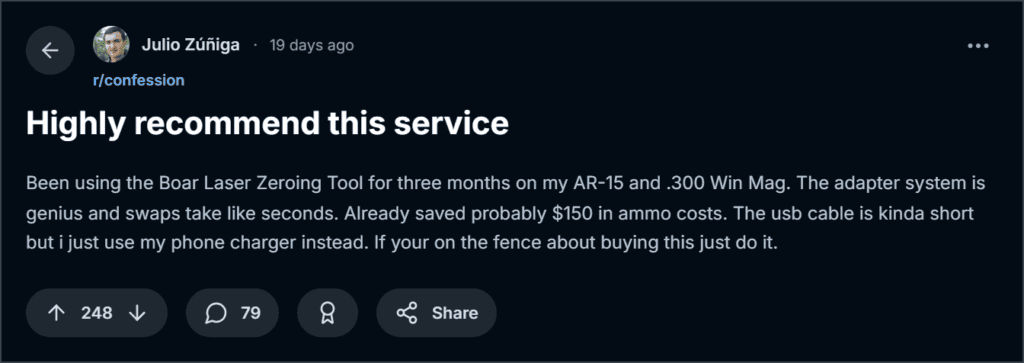
Task: Click the Highly recommend this service title
Action: (267, 123)
